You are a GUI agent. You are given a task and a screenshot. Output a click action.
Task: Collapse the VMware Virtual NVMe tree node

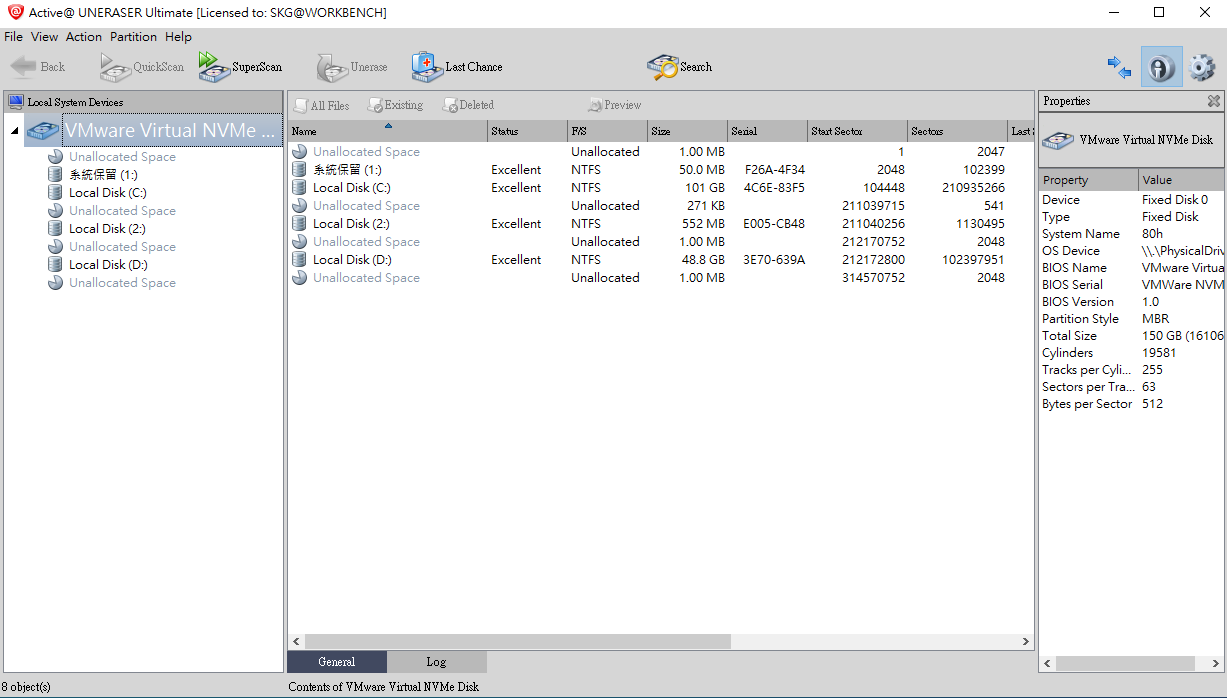(14, 130)
